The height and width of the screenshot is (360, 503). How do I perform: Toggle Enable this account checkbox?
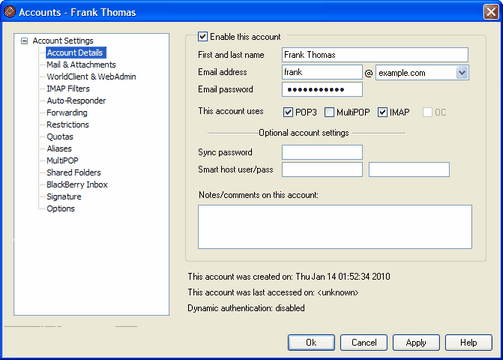(x=203, y=36)
